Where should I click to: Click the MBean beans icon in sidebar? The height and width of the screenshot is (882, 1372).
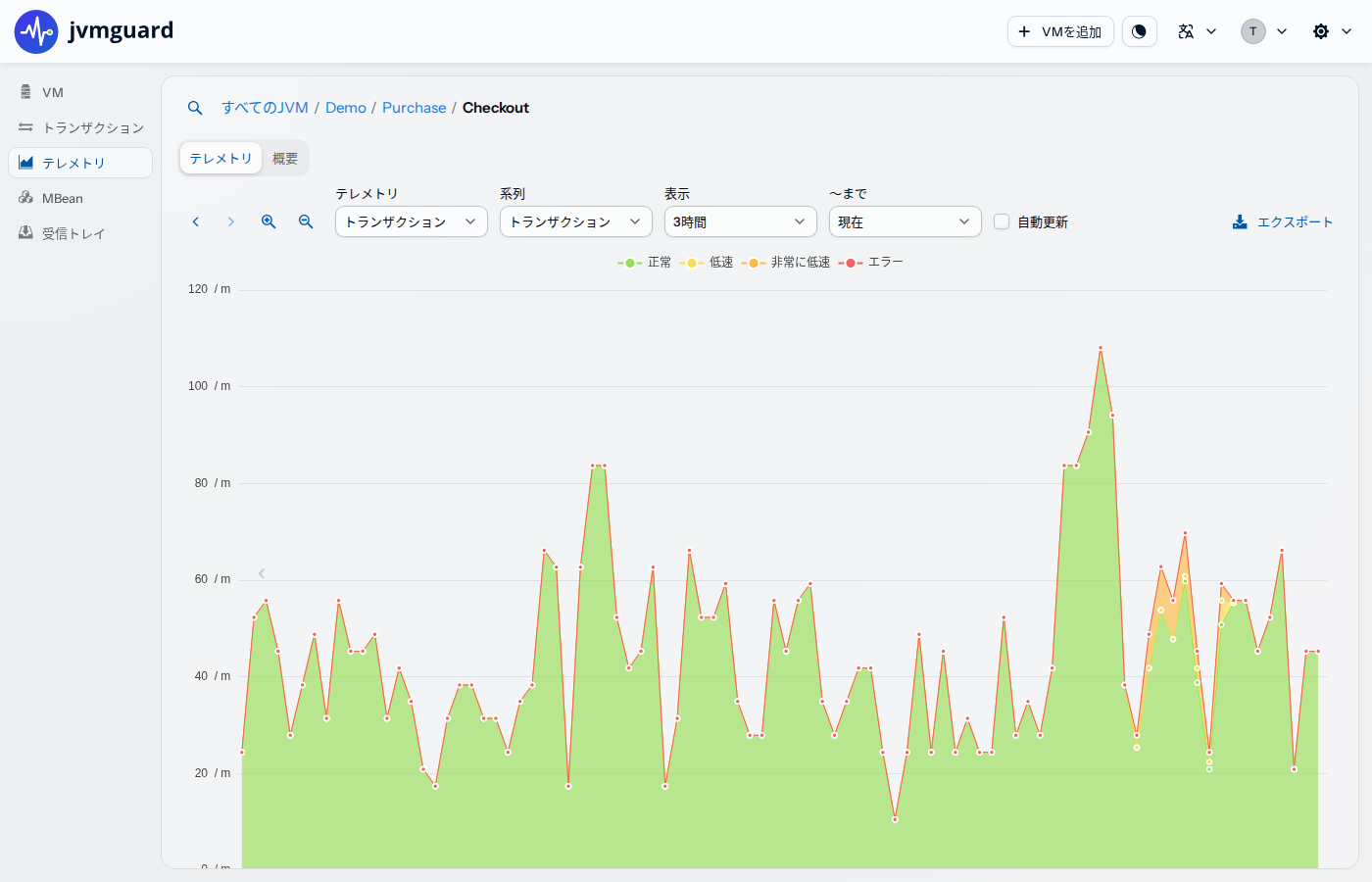click(x=25, y=198)
